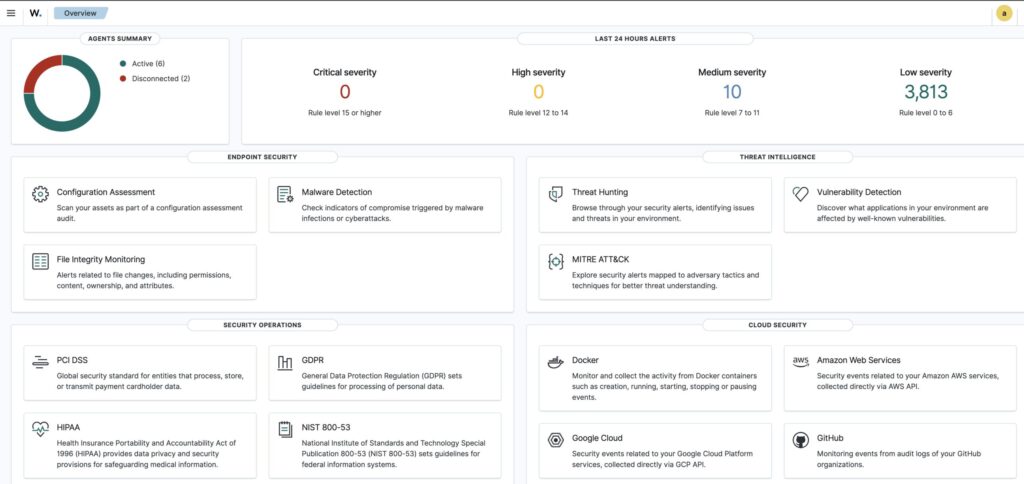Screen dimensions: 1024x484
Task: Open the Threat Hunting module title
Action: [600, 192]
